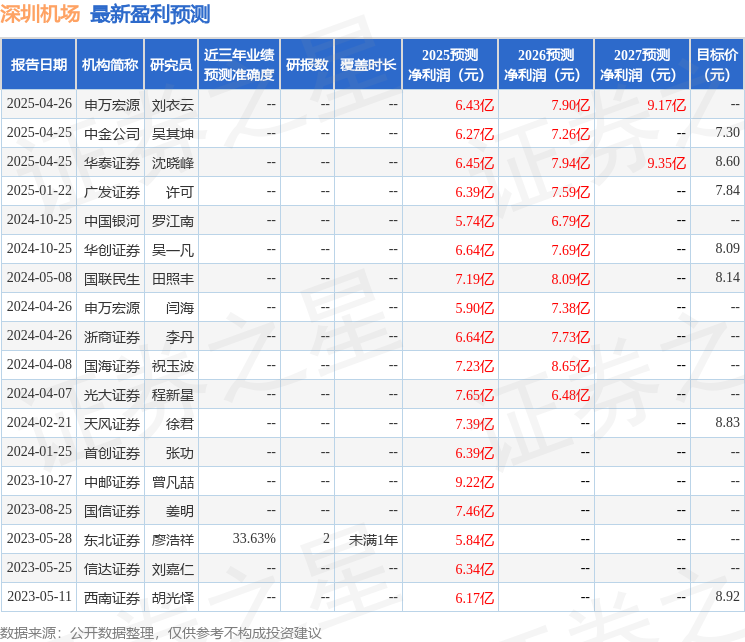
Task: Click the 9.22亿 forecast value
Action: coord(475,482)
